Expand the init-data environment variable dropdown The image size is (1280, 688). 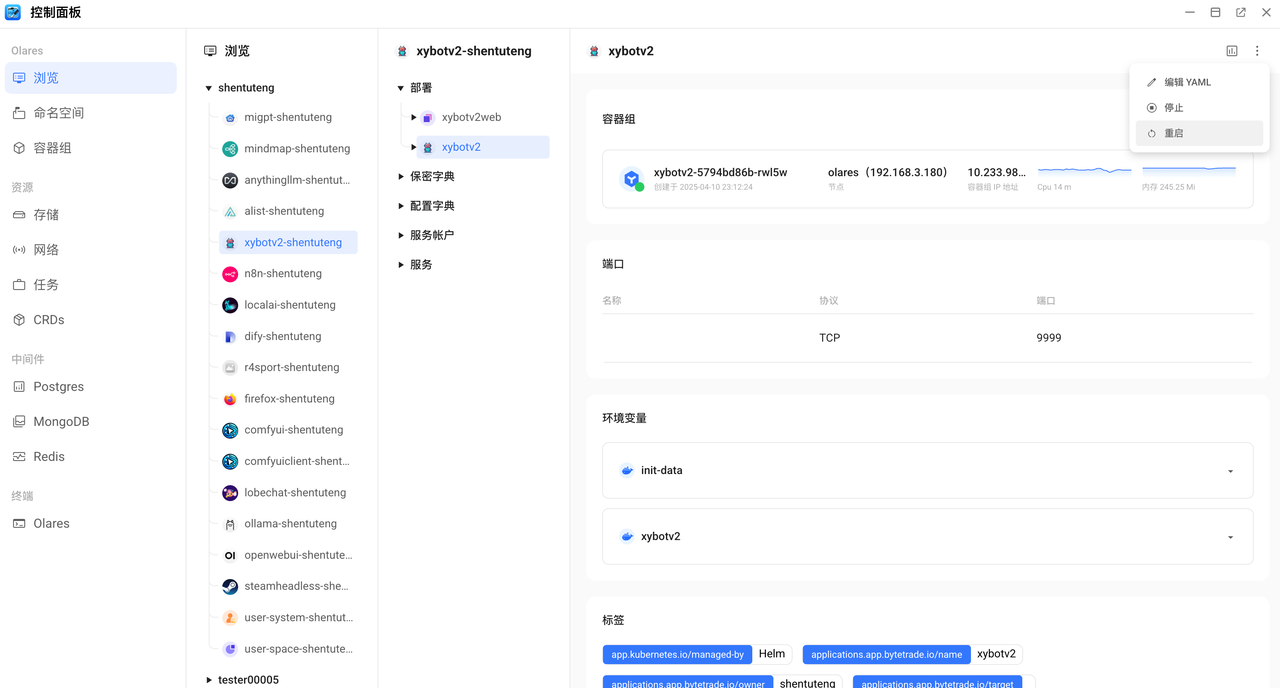click(x=1230, y=471)
